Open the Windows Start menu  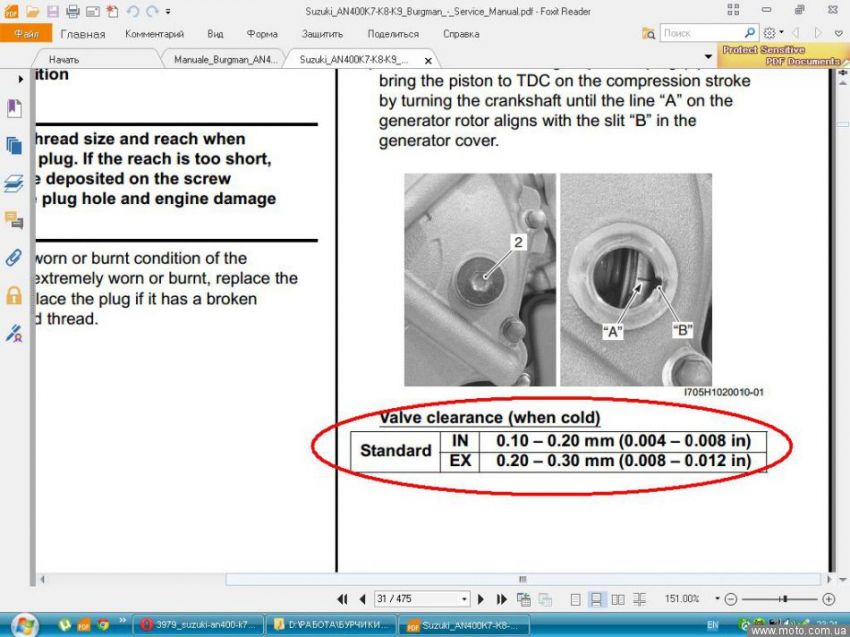(25, 625)
